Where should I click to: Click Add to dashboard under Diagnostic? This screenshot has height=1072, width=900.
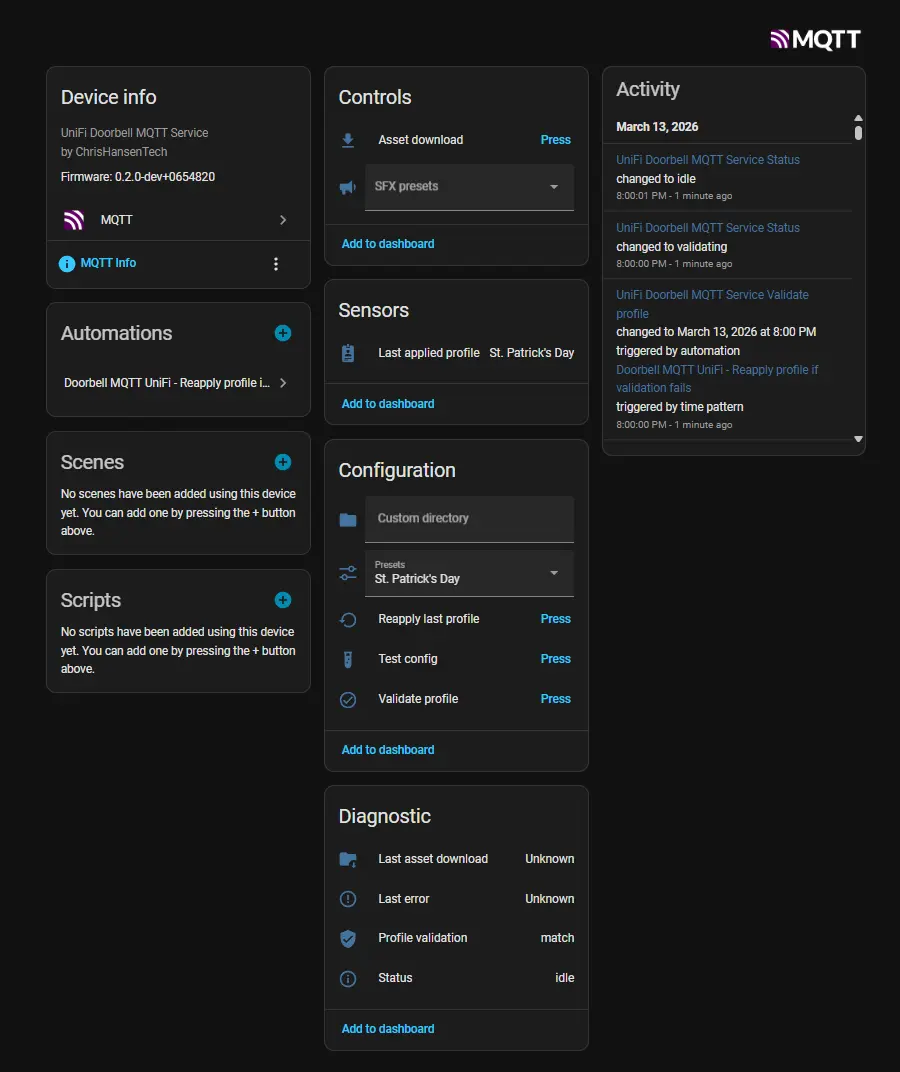click(x=387, y=1028)
